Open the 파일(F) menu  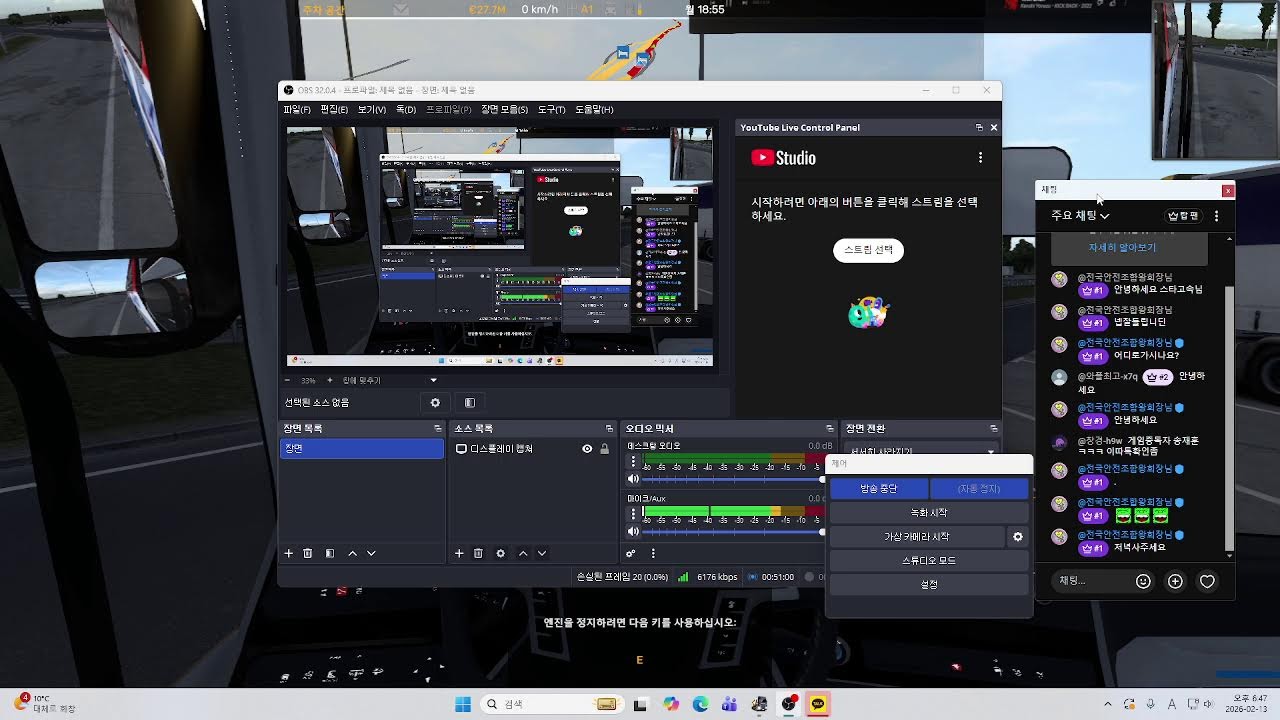pyautogui.click(x=297, y=109)
